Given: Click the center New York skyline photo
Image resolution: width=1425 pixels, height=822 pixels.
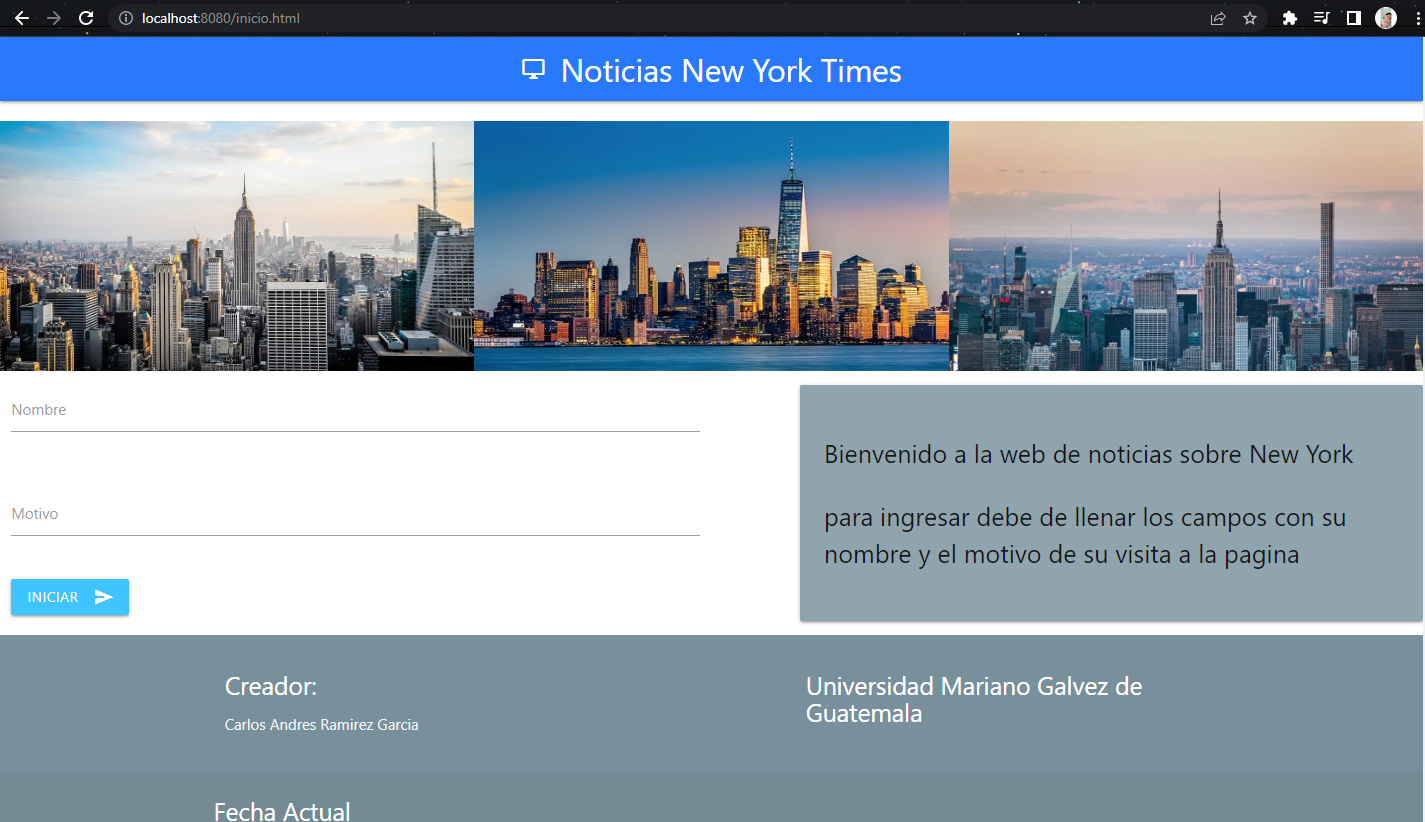Looking at the screenshot, I should tap(711, 245).
